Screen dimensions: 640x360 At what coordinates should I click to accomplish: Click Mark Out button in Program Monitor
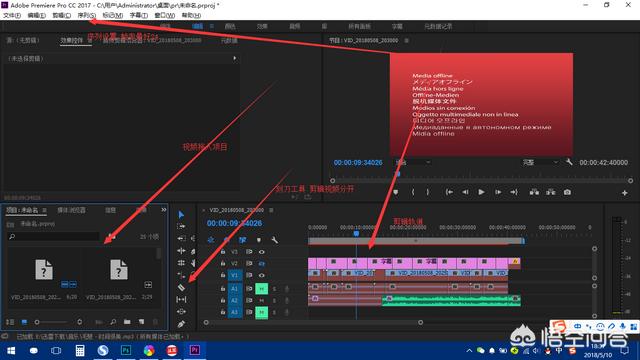coord(427,192)
